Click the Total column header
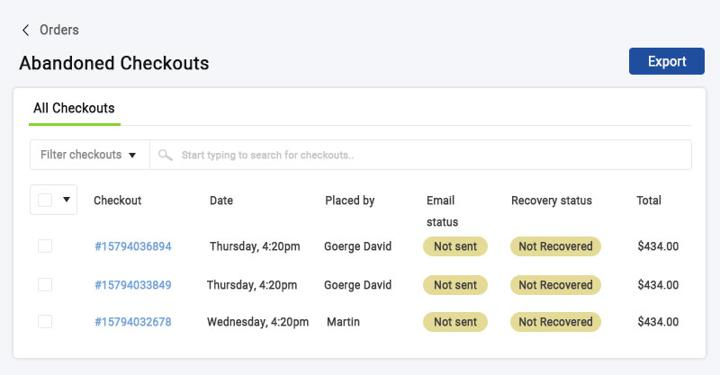This screenshot has height=375, width=720. 649,201
